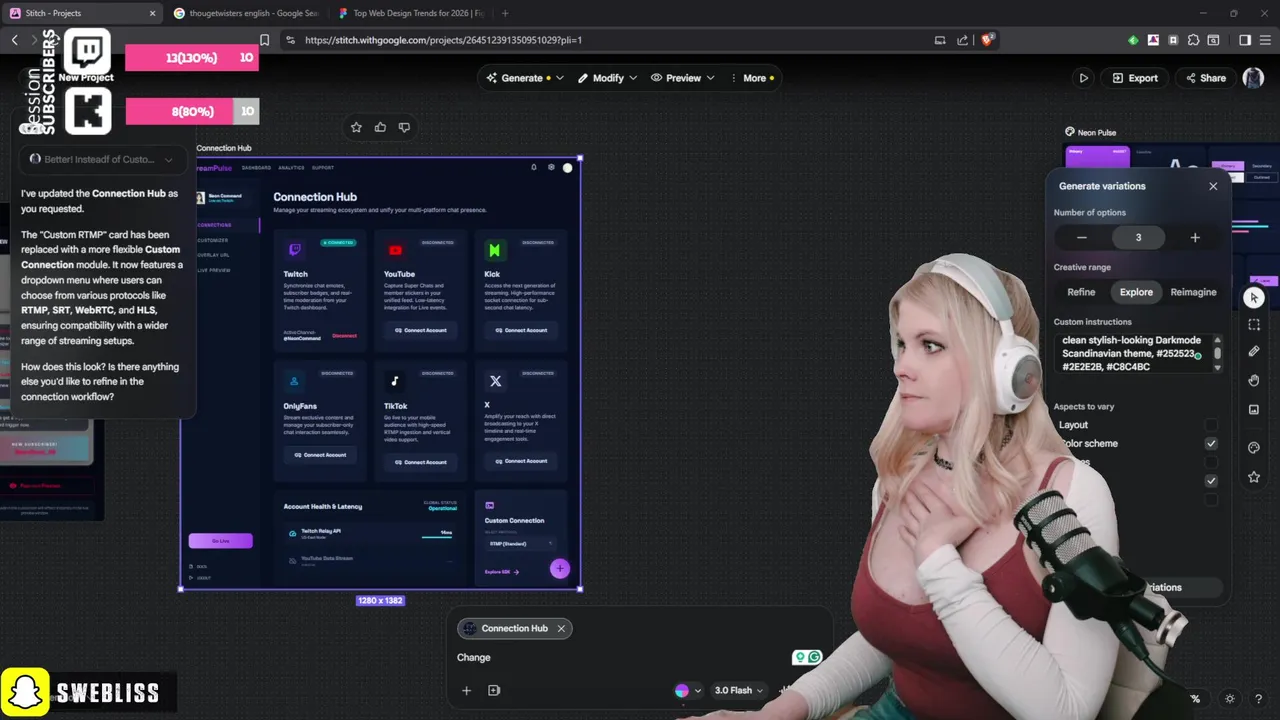Open the 3.0 Flash model selector
This screenshot has height=720, width=1280.
[x=739, y=690]
